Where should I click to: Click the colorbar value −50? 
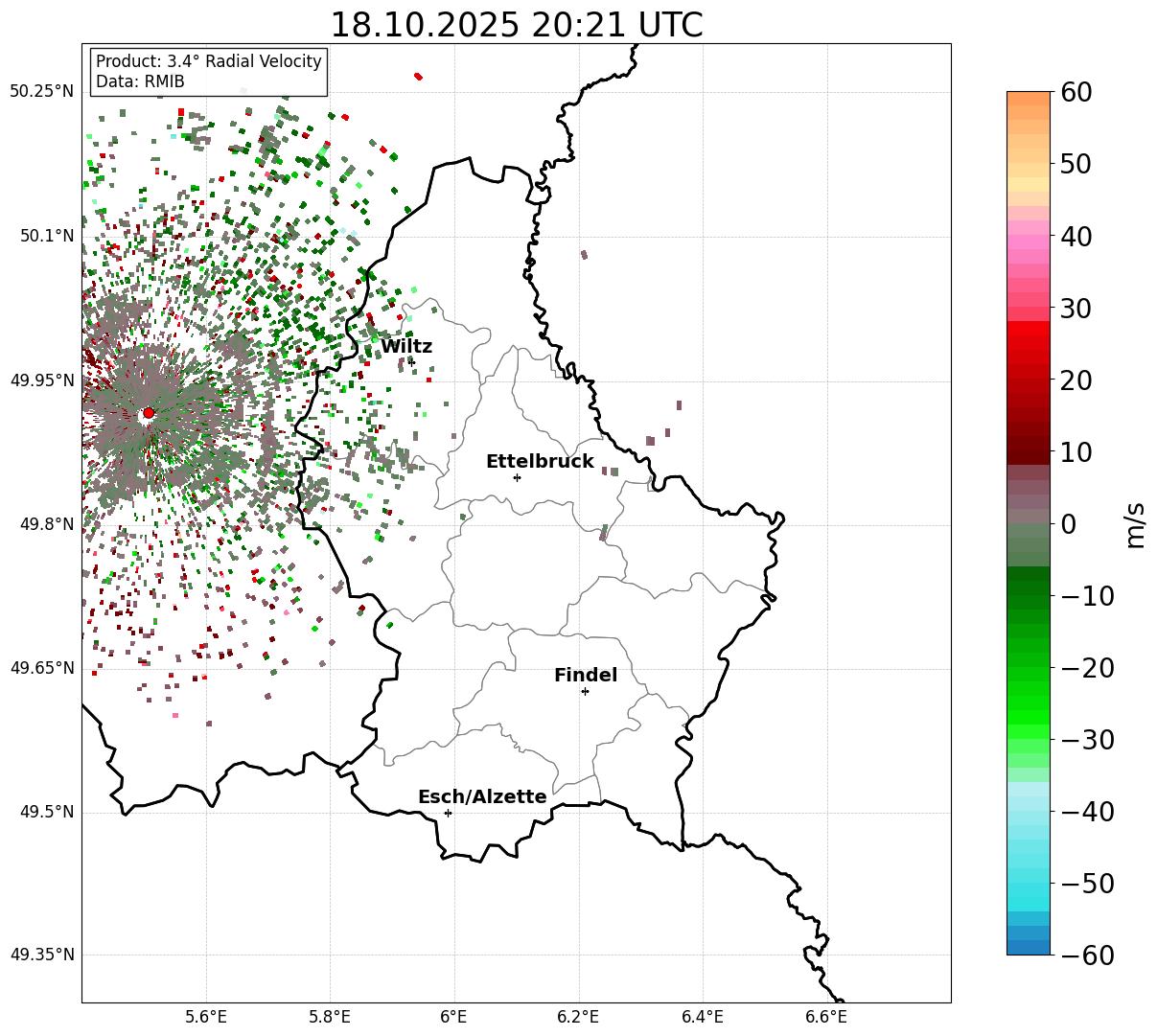tap(1087, 884)
